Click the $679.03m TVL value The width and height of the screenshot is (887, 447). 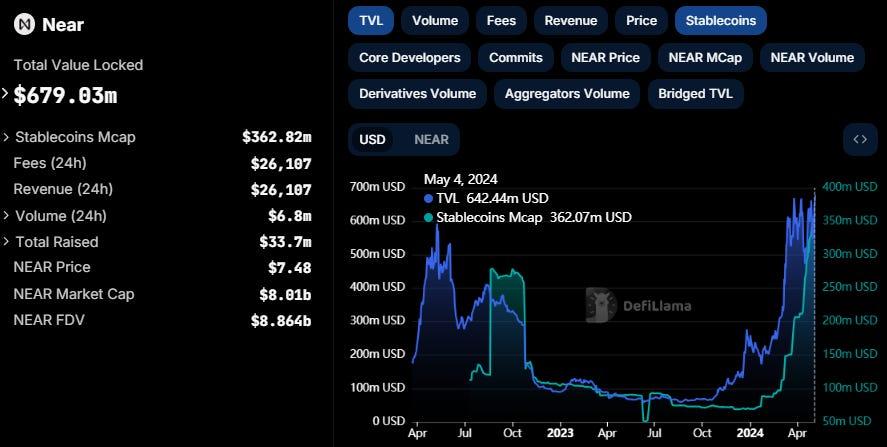(x=65, y=96)
